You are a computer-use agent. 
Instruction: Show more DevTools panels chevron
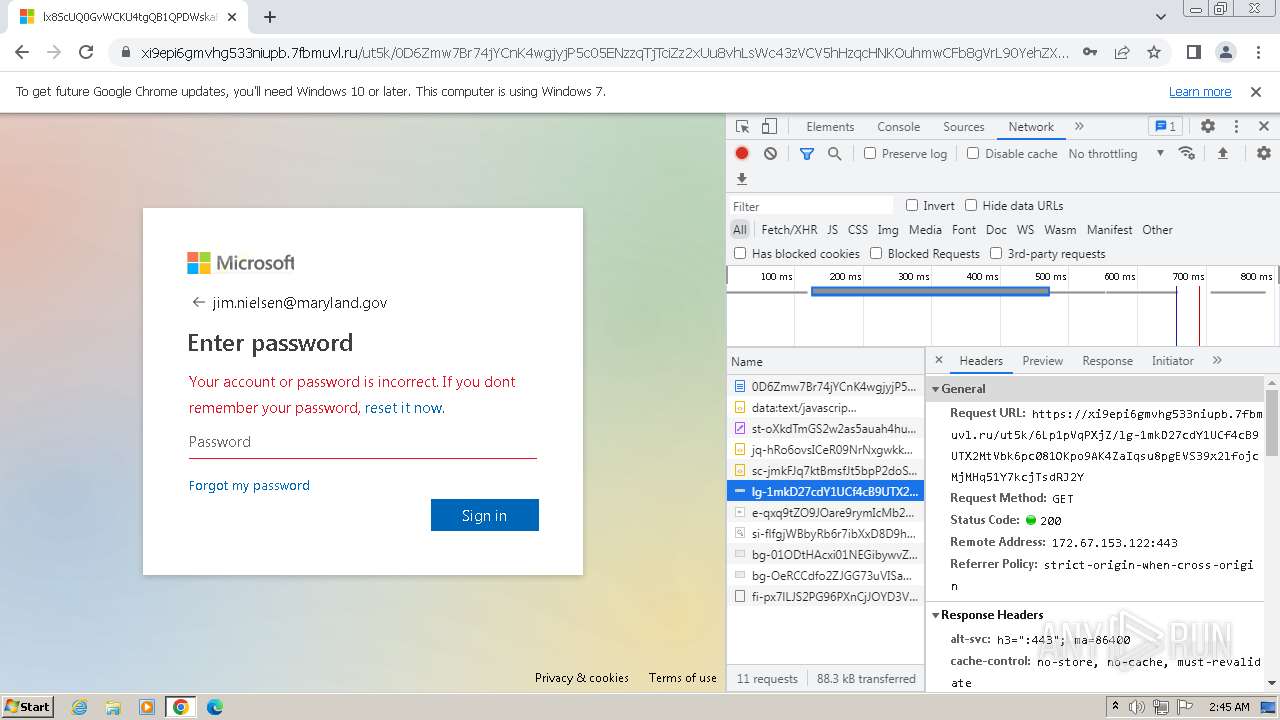(1079, 127)
